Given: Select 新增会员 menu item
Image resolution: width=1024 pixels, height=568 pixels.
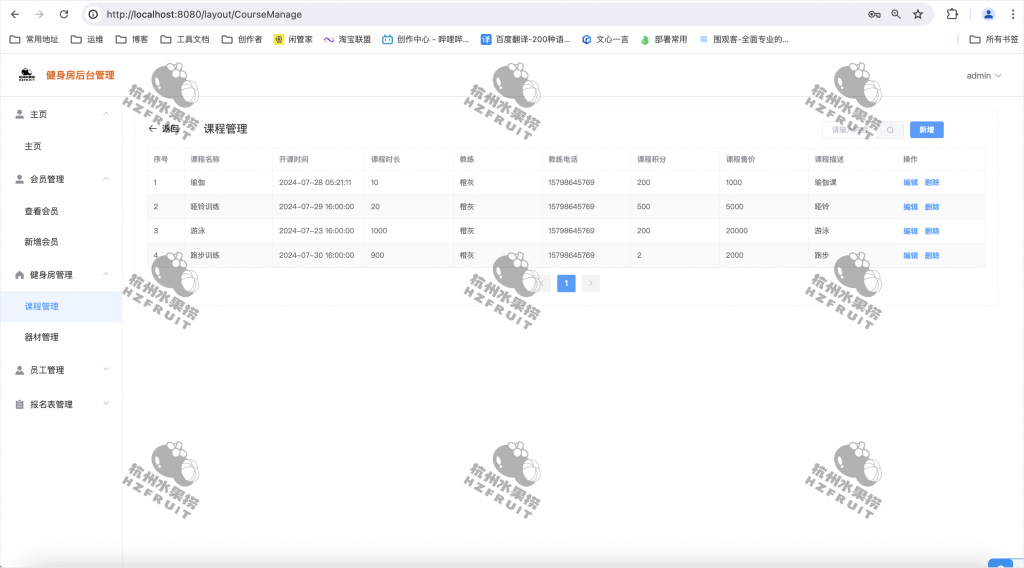Looking at the screenshot, I should pyautogui.click(x=61, y=242).
